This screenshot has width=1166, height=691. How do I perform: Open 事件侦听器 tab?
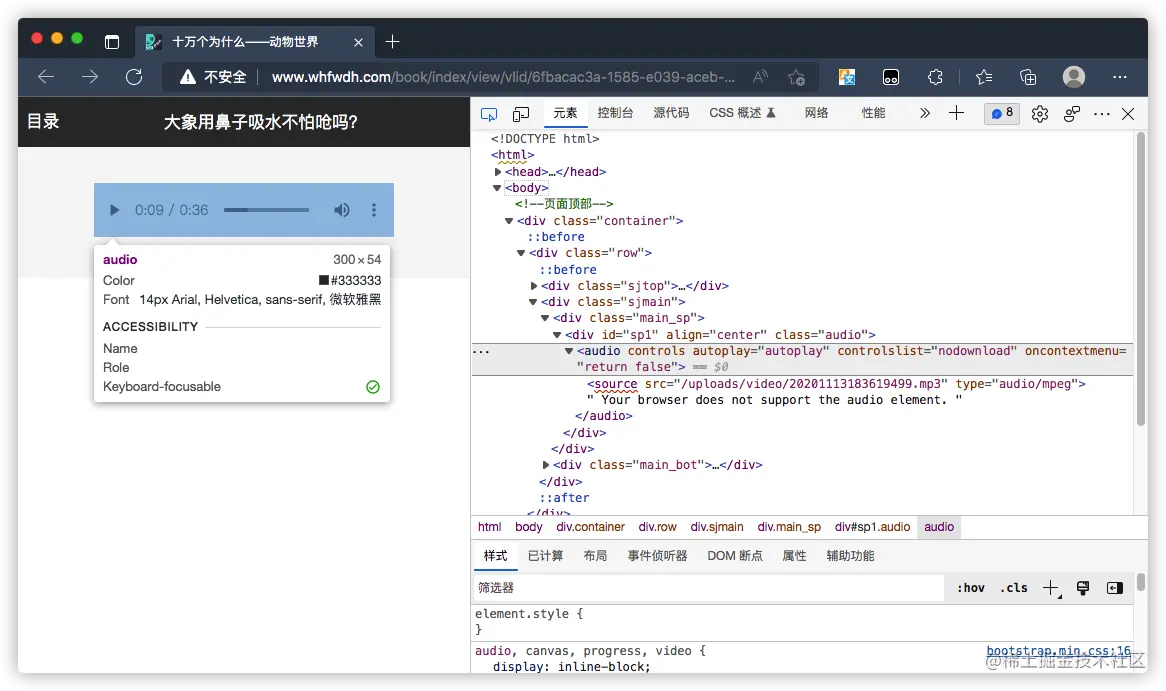(657, 556)
